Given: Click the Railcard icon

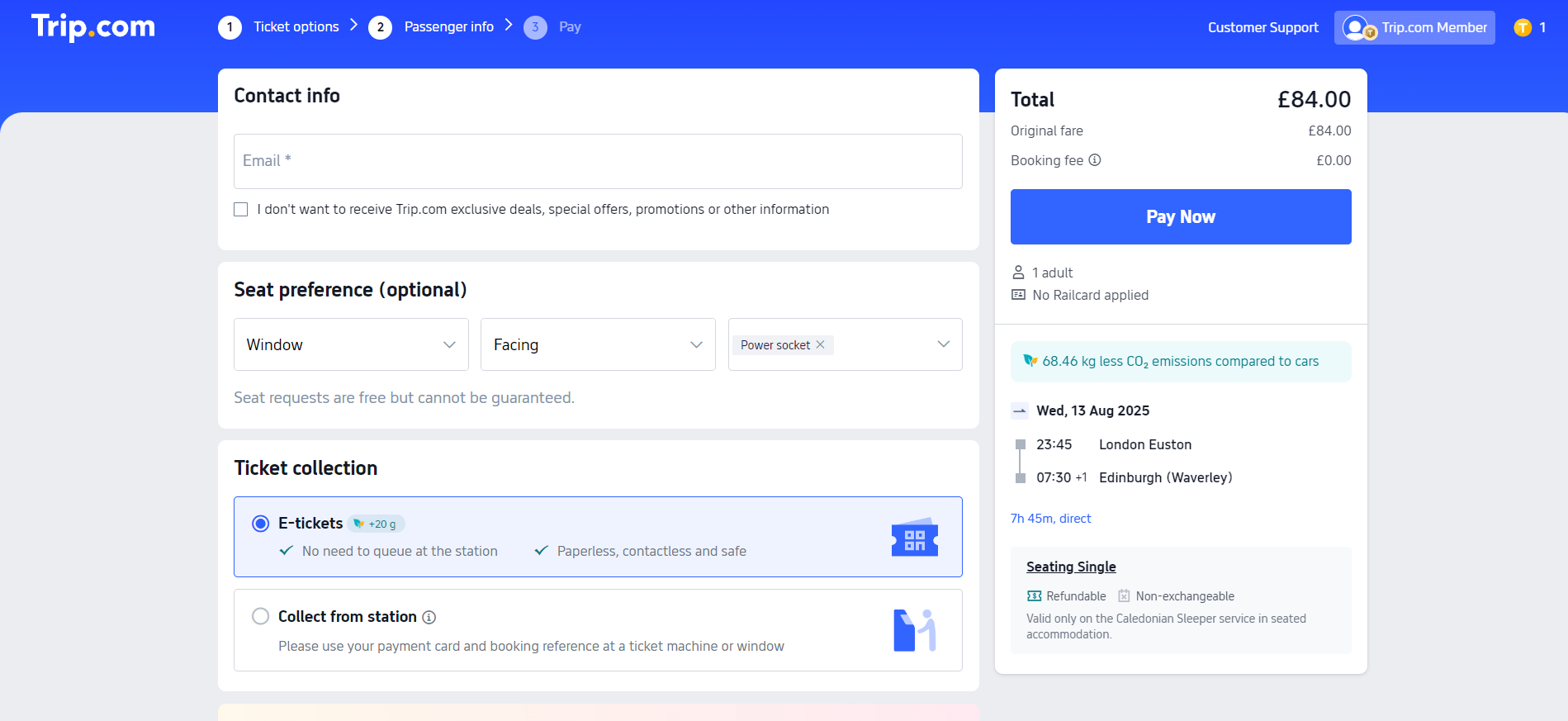Looking at the screenshot, I should click(x=1019, y=295).
